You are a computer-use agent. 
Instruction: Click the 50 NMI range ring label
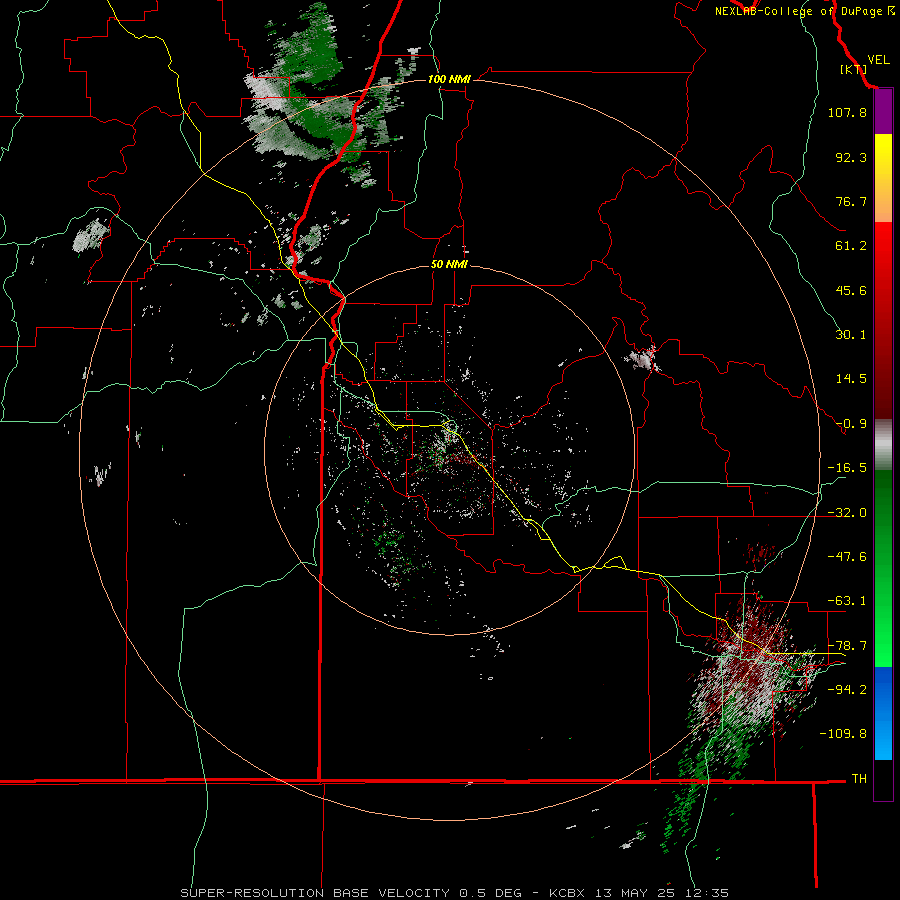[449, 264]
